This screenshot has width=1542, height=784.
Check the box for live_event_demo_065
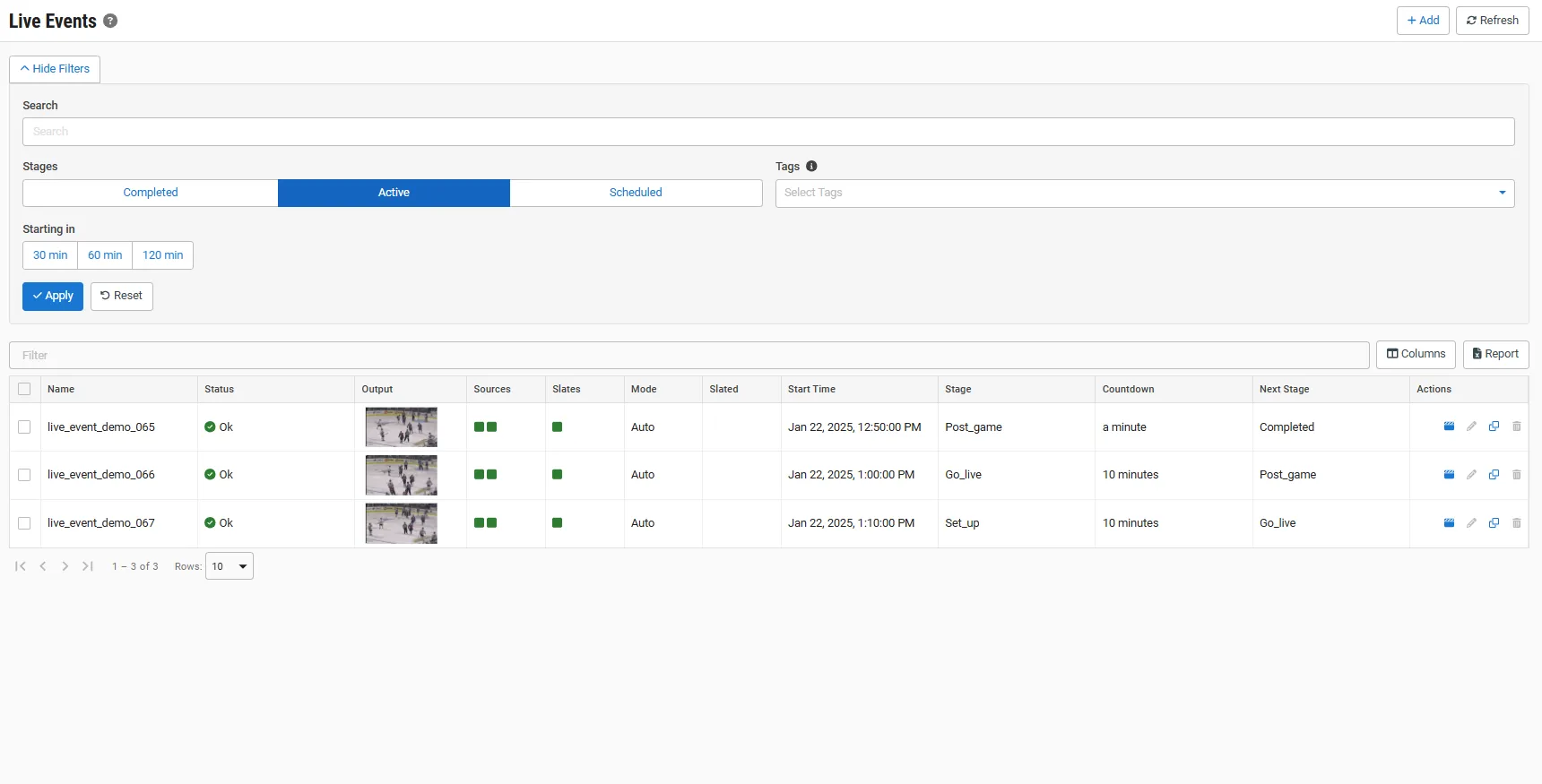click(24, 427)
